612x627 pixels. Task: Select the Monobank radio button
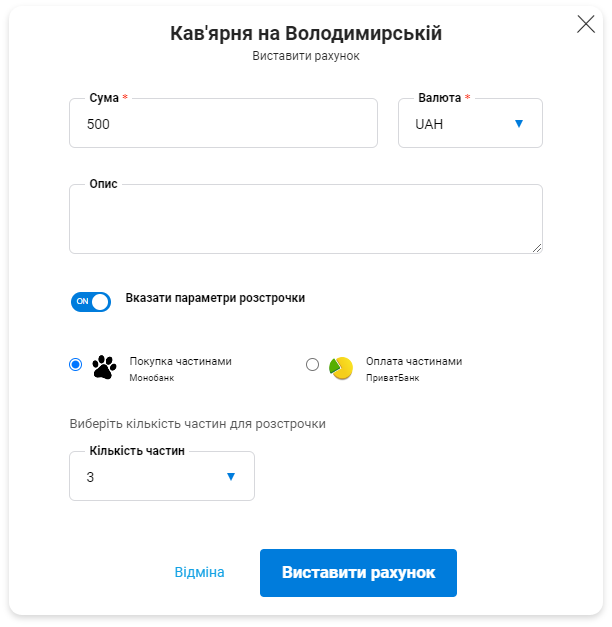pyautogui.click(x=76, y=364)
